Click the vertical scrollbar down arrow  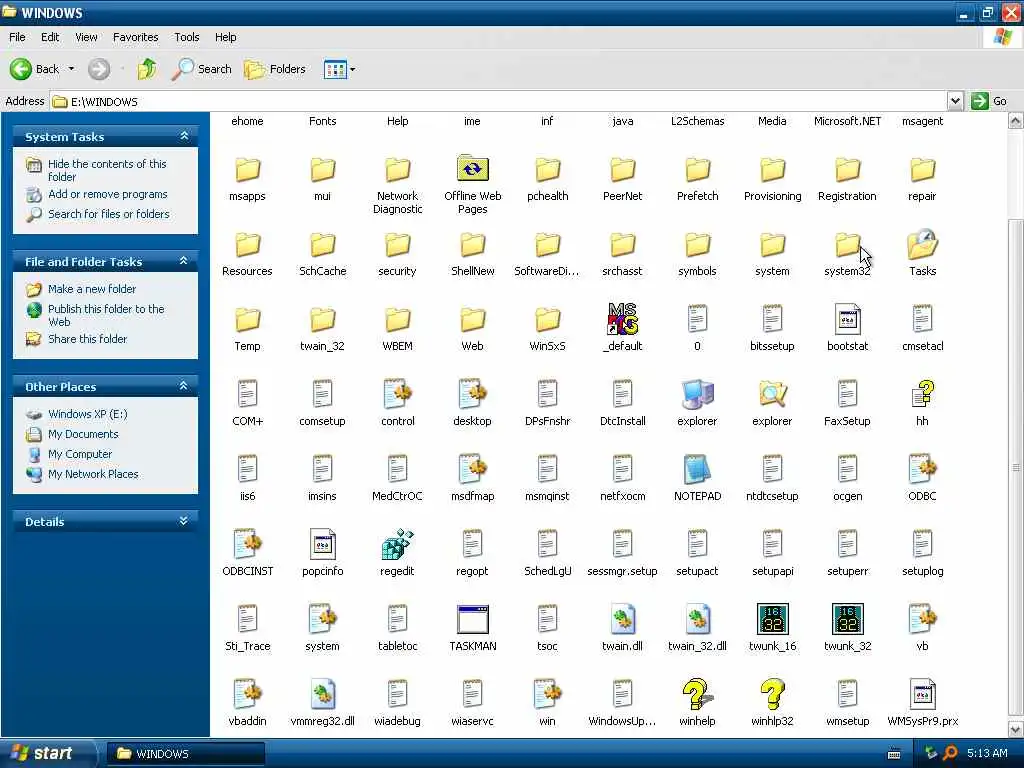point(1015,728)
